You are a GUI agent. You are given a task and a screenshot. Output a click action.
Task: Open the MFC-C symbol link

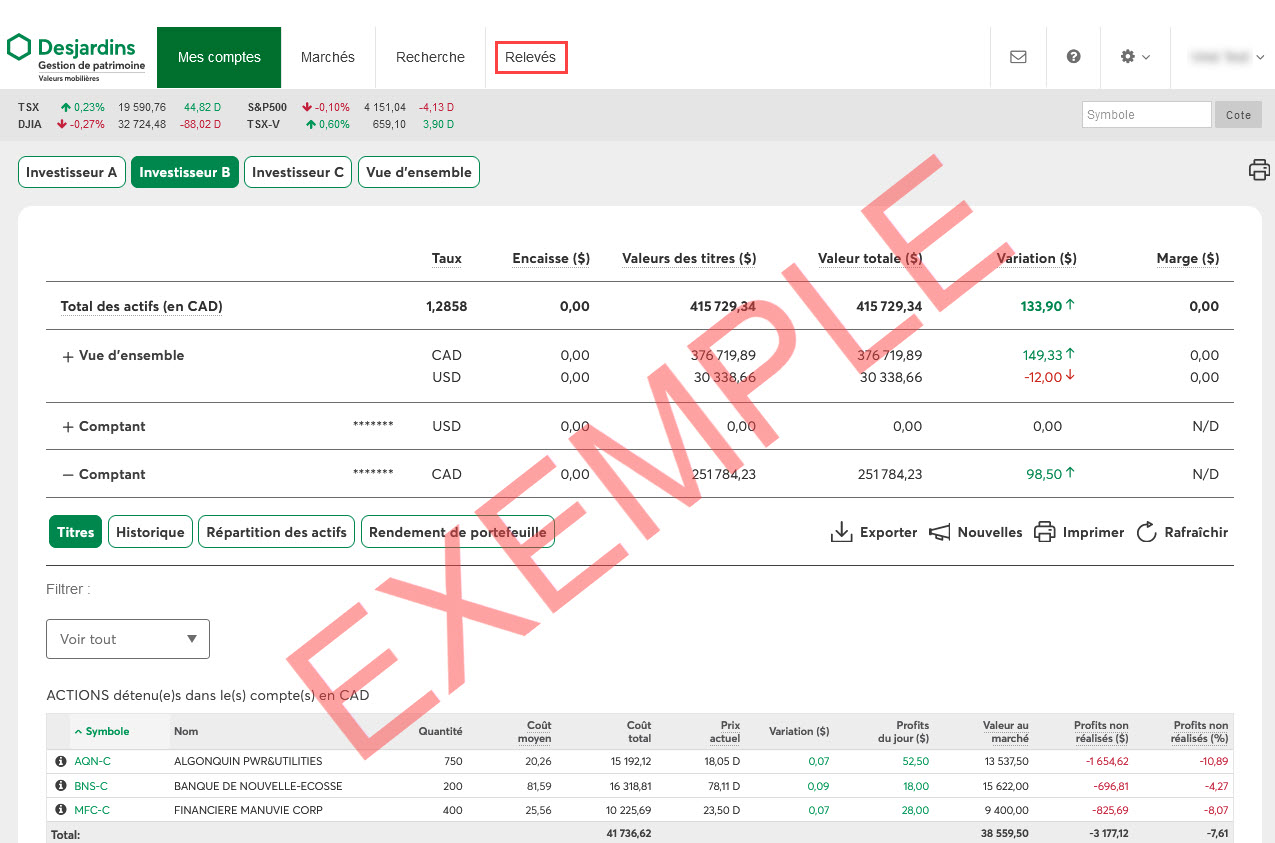point(92,810)
